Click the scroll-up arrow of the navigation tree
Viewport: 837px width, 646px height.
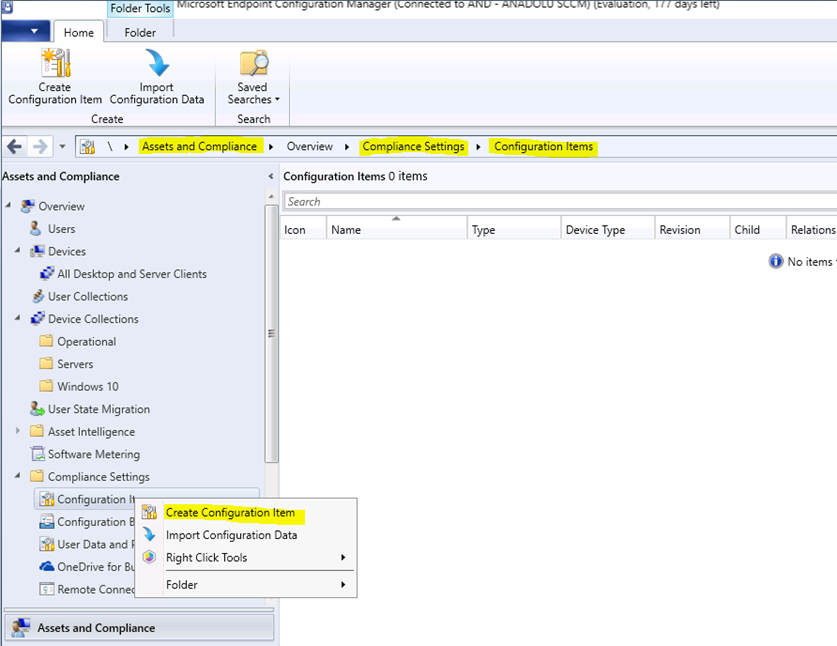tap(271, 197)
